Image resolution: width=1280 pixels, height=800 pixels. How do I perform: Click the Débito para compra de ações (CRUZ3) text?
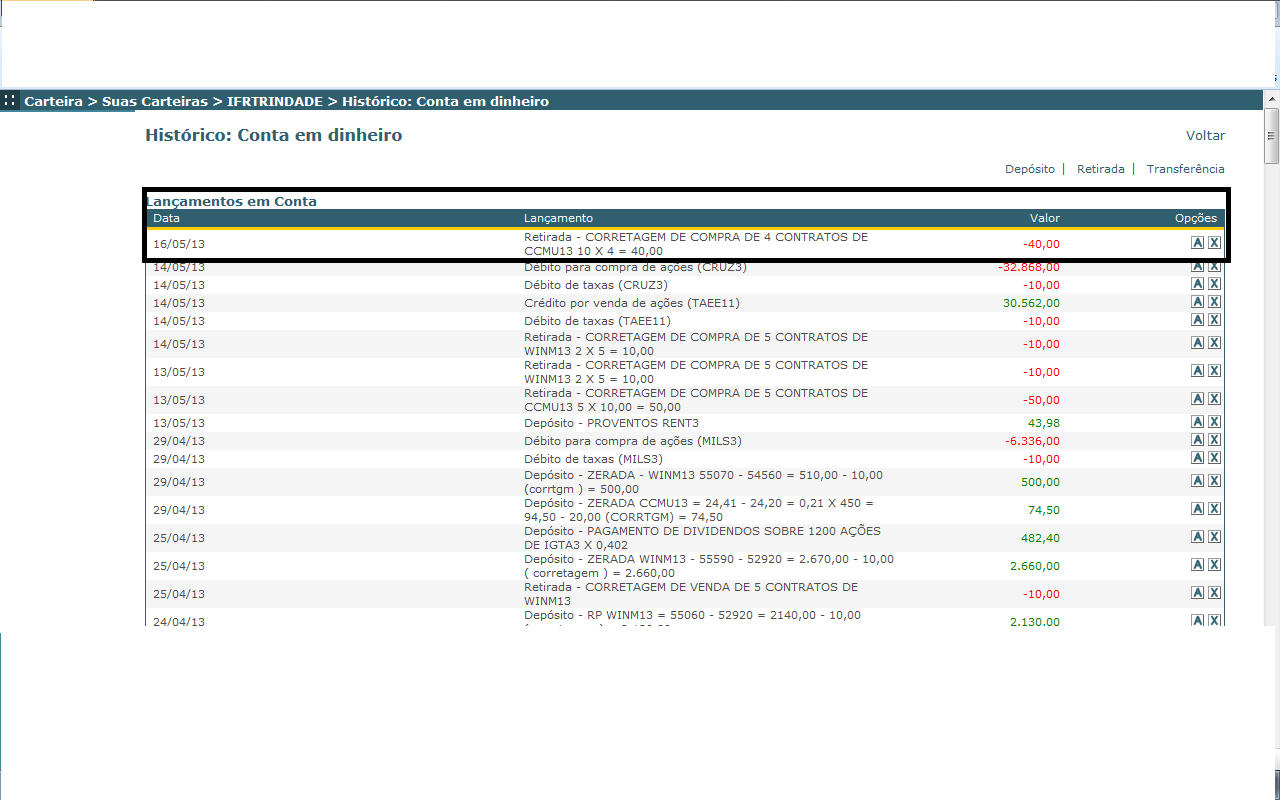[x=635, y=267]
